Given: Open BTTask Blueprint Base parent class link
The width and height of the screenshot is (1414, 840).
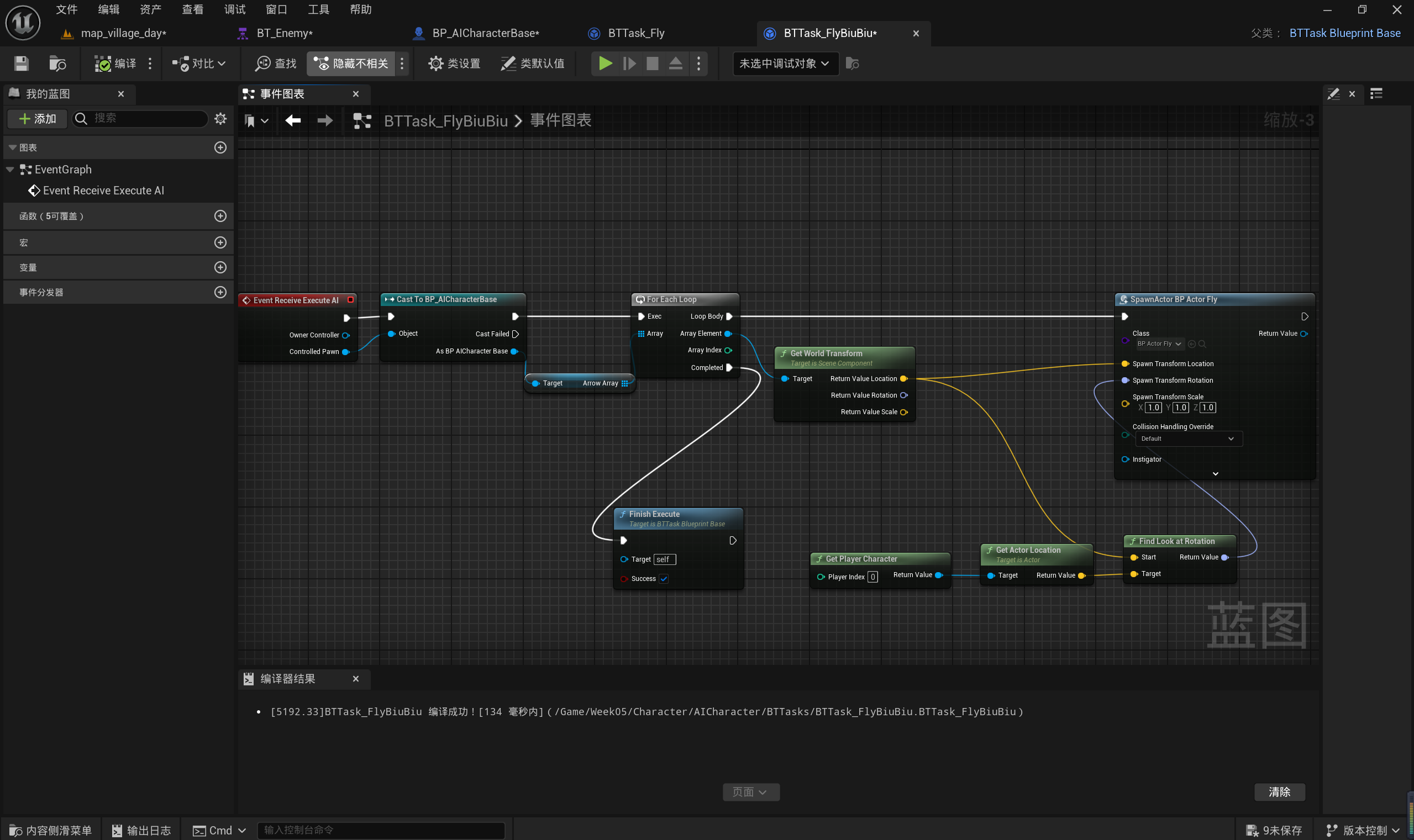Looking at the screenshot, I should point(1344,33).
